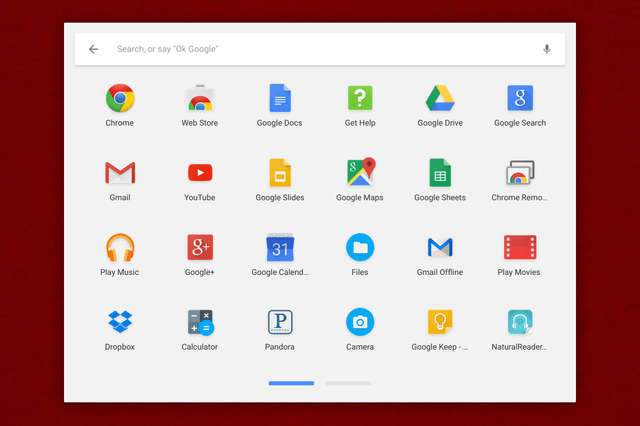This screenshot has width=640, height=426.
Task: Switch to the second page of apps
Action: [x=349, y=383]
